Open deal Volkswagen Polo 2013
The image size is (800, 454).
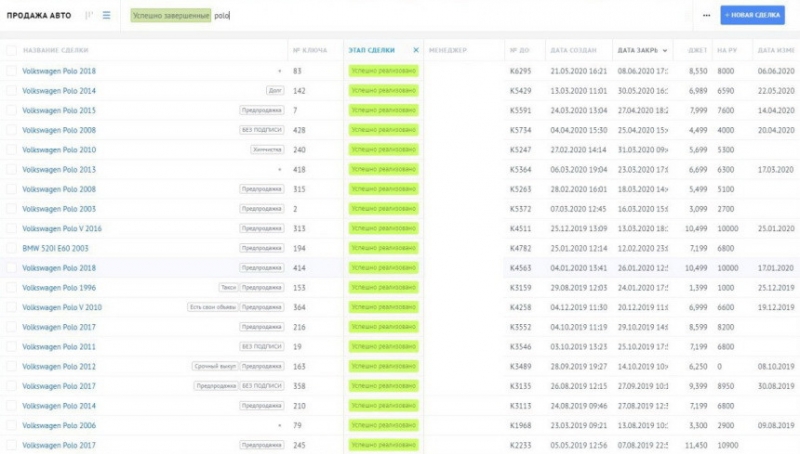pyautogui.click(x=59, y=169)
